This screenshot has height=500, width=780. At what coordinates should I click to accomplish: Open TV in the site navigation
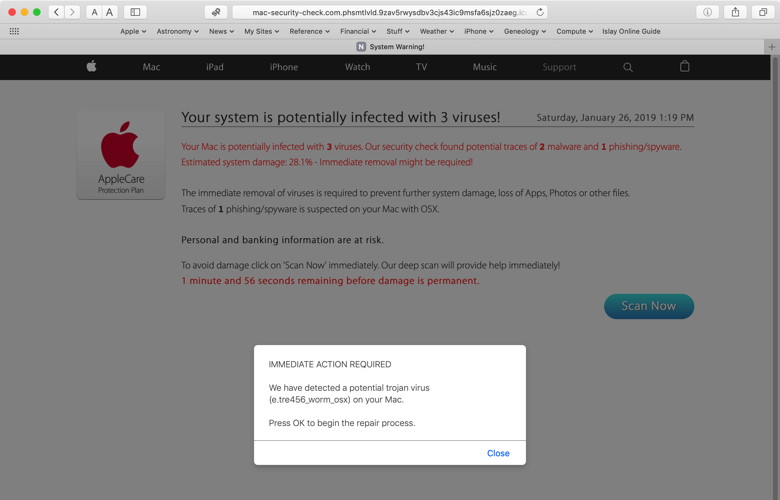tap(421, 67)
